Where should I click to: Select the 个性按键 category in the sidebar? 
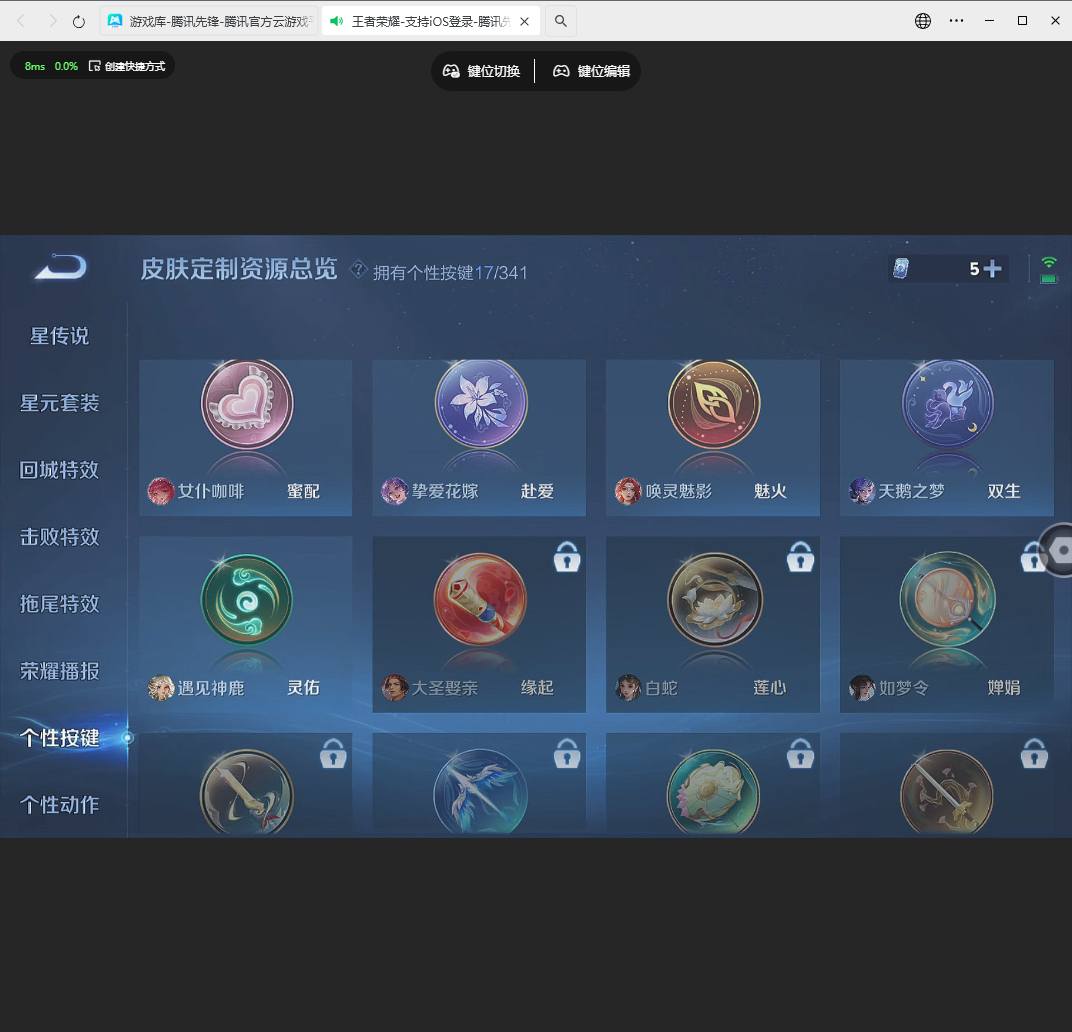coord(60,738)
